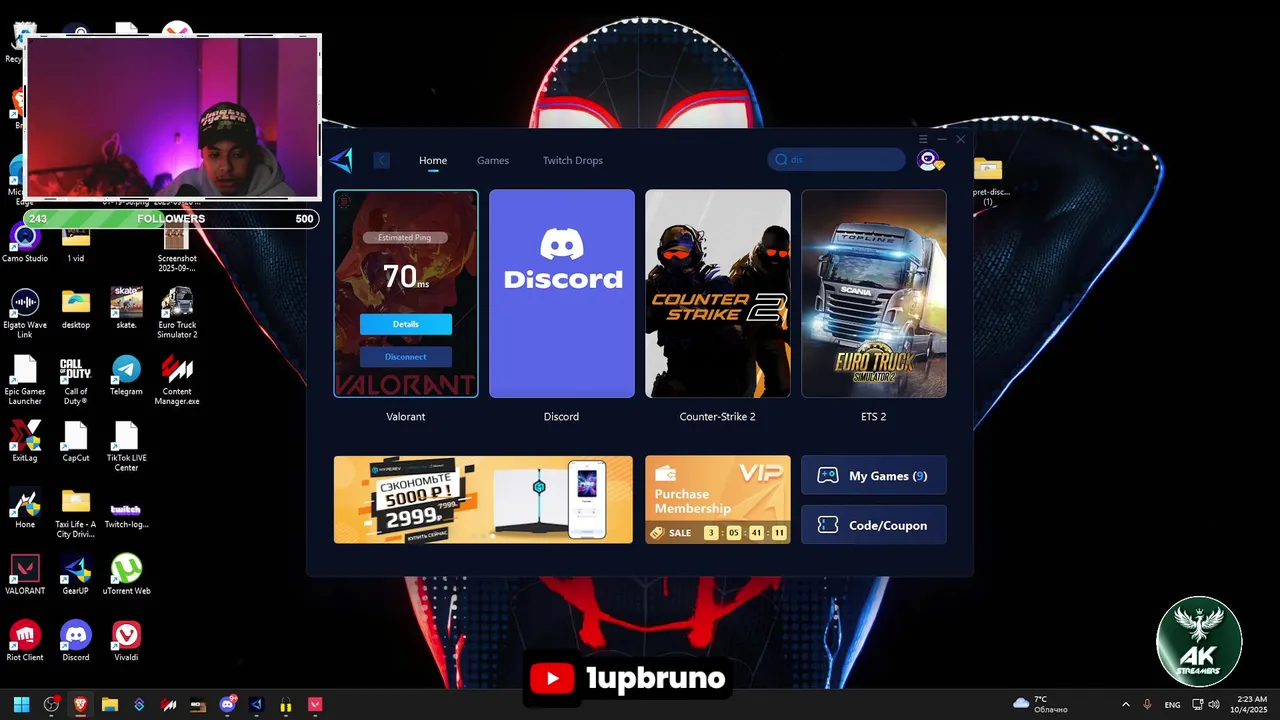Open Riot Client desktop icon

click(x=25, y=641)
